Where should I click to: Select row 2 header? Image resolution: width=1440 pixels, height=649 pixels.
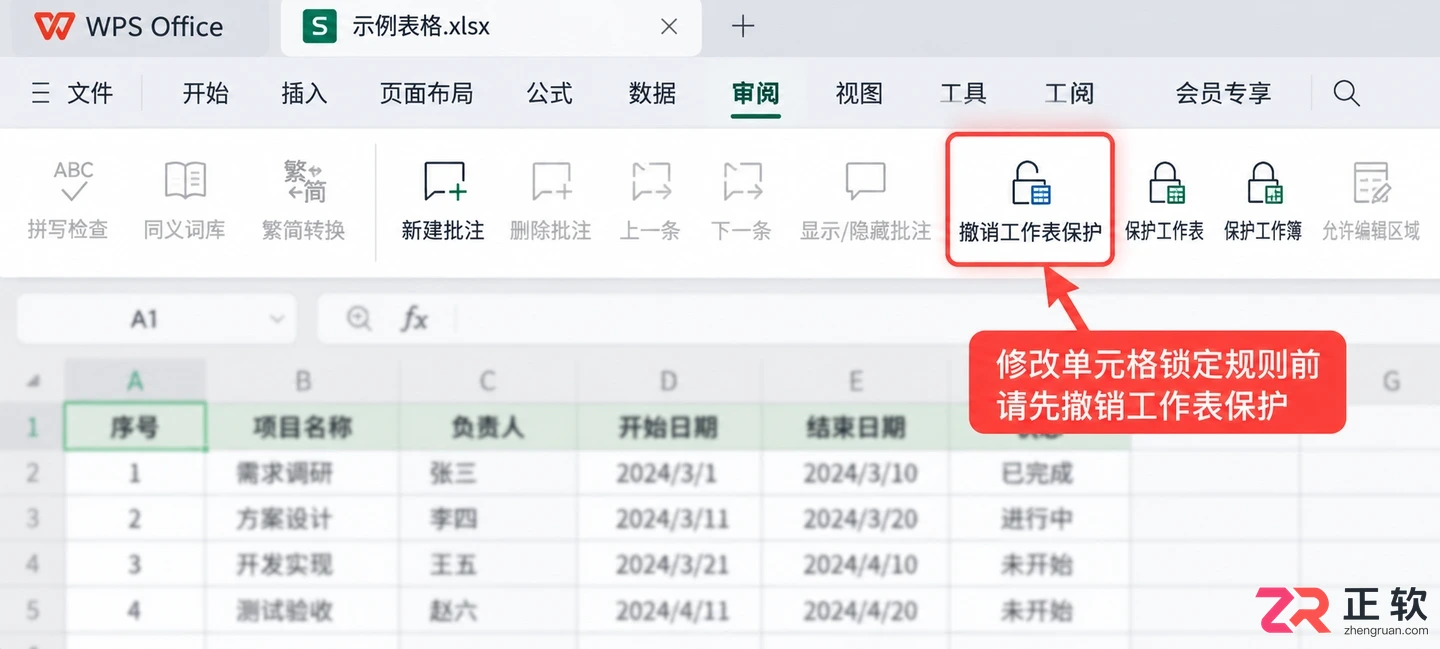pyautogui.click(x=33, y=473)
